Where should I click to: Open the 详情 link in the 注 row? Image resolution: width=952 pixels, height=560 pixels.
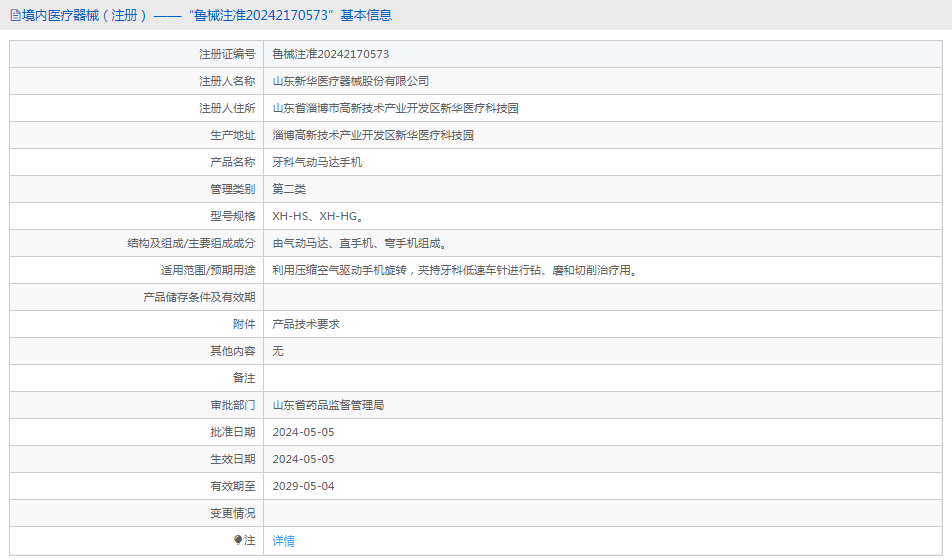point(284,541)
